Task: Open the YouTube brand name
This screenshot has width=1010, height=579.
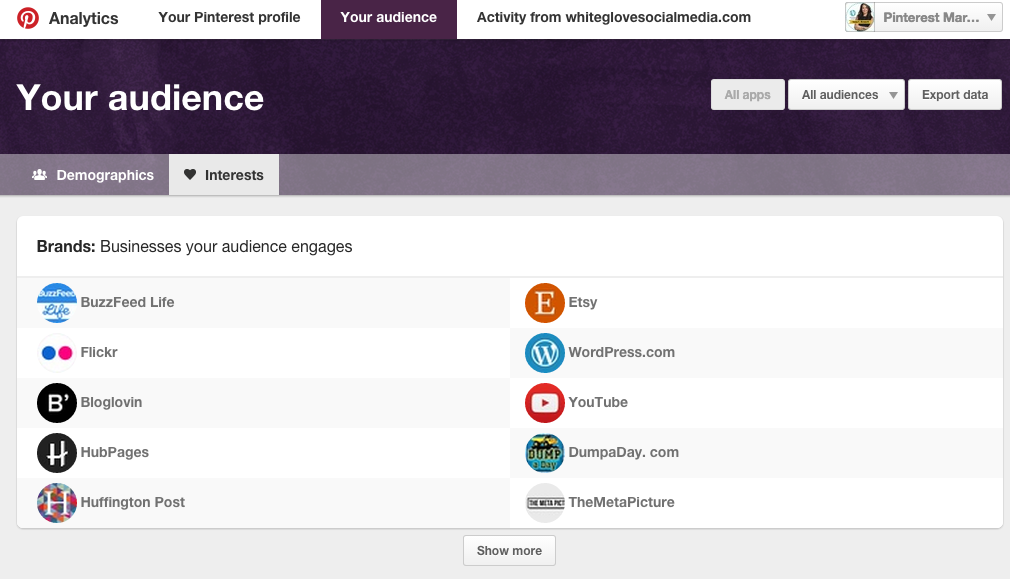Action: 598,403
